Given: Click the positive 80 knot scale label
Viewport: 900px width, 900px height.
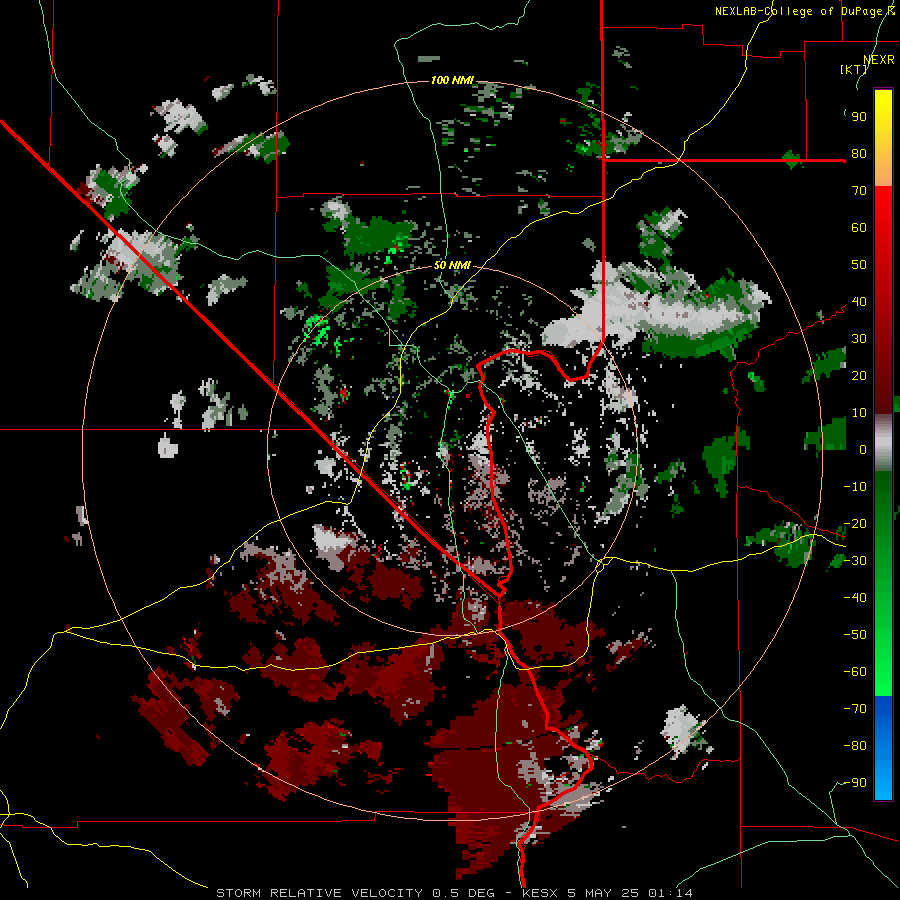Looking at the screenshot, I should coord(859,153).
